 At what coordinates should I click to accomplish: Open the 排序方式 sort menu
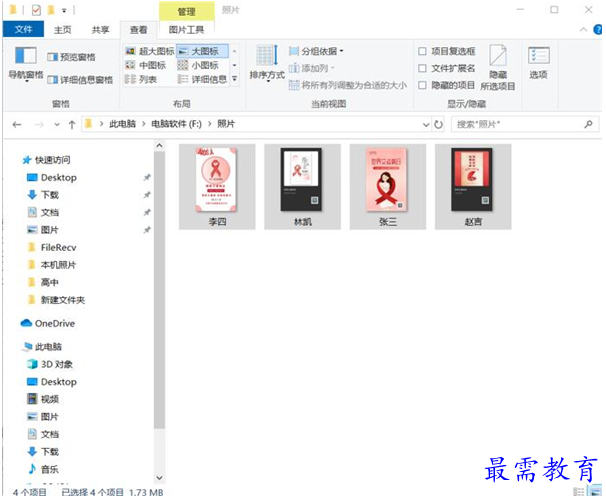pyautogui.click(x=267, y=64)
